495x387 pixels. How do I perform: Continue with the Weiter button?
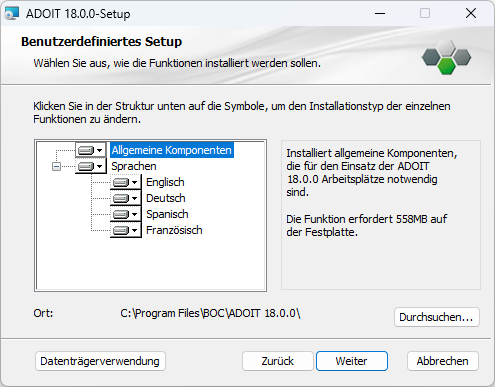pos(352,361)
